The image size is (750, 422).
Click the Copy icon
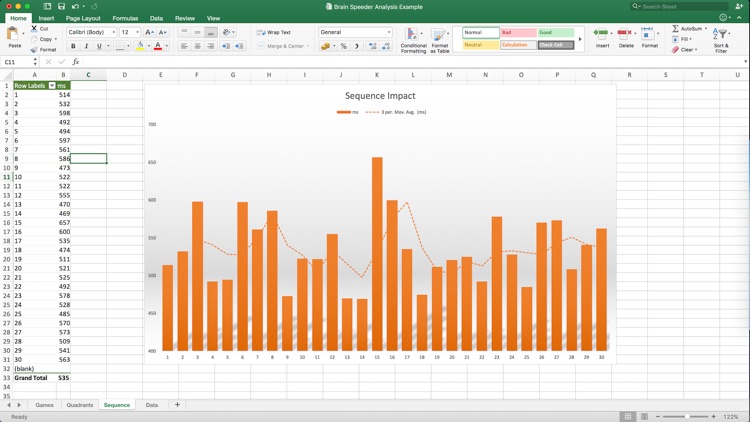click(x=34, y=39)
